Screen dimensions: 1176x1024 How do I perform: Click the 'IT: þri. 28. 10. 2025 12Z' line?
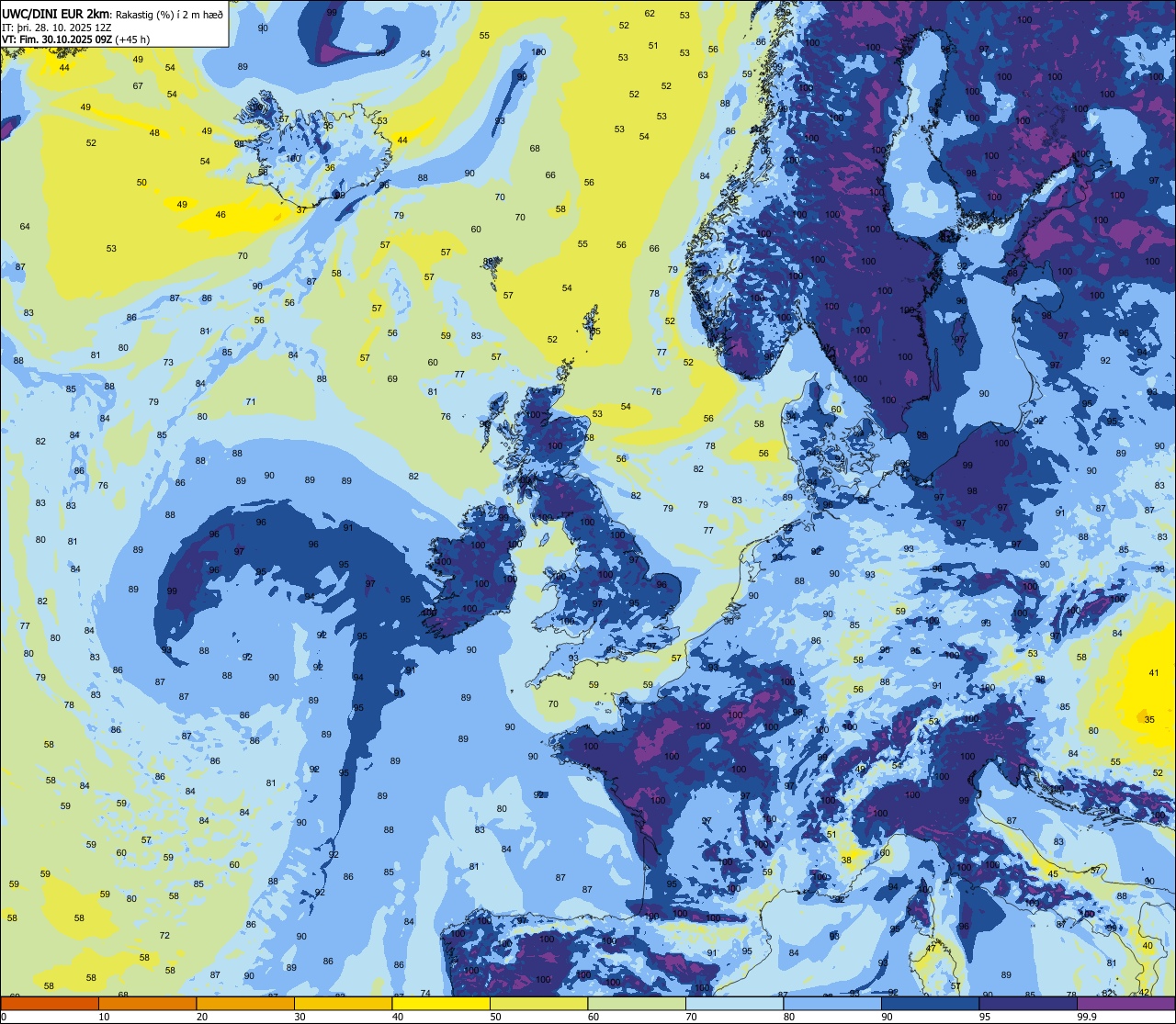click(57, 27)
